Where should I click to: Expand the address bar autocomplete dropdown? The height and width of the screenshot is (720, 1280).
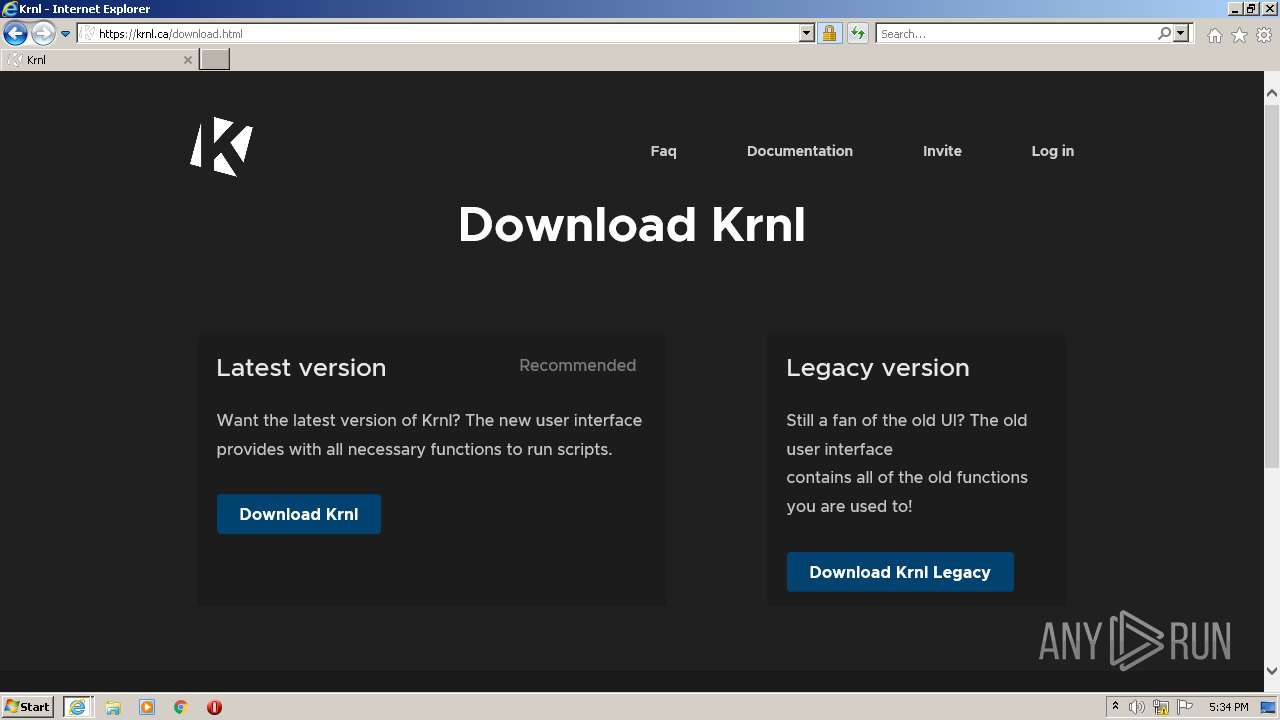pyautogui.click(x=807, y=33)
